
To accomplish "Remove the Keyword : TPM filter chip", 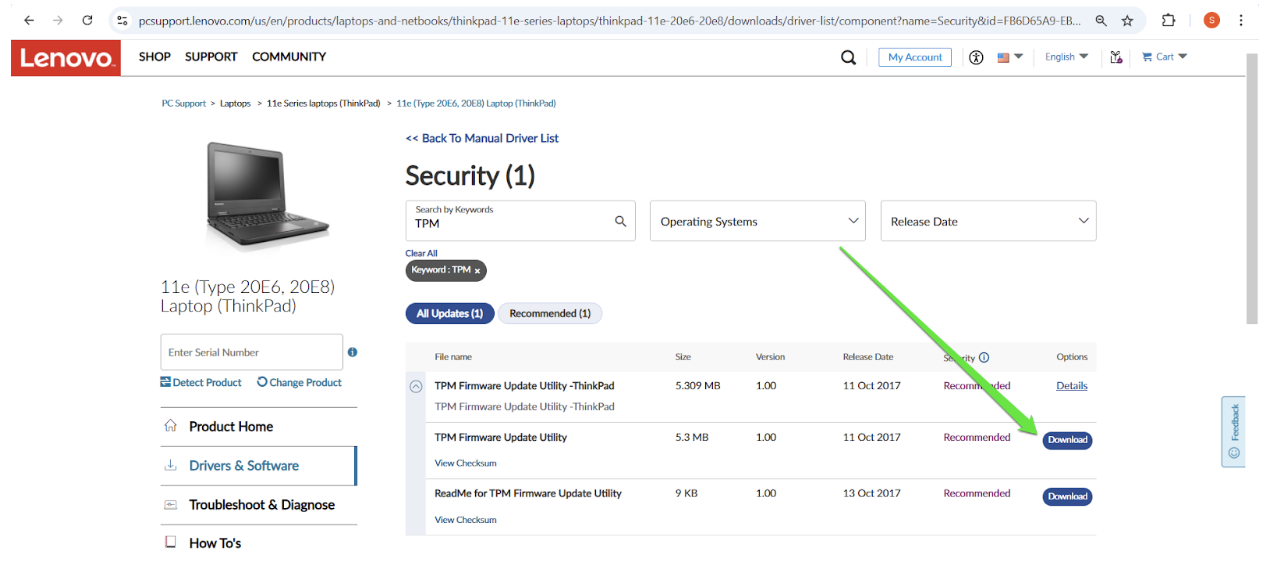I will click(x=477, y=271).
